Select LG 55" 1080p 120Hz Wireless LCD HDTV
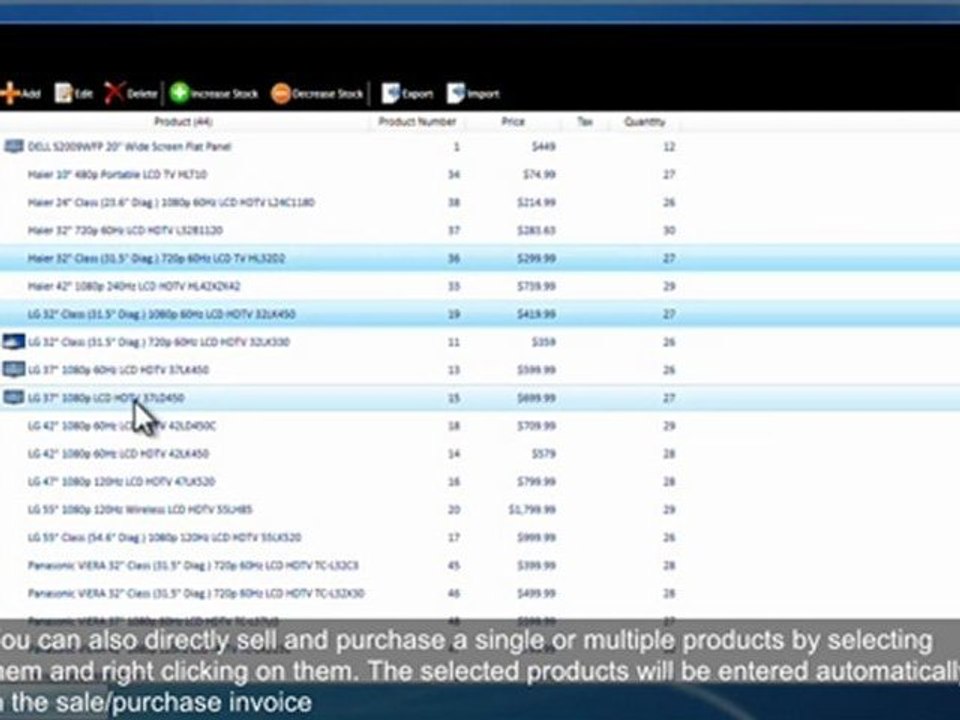The height and width of the screenshot is (720, 960). click(x=140, y=509)
